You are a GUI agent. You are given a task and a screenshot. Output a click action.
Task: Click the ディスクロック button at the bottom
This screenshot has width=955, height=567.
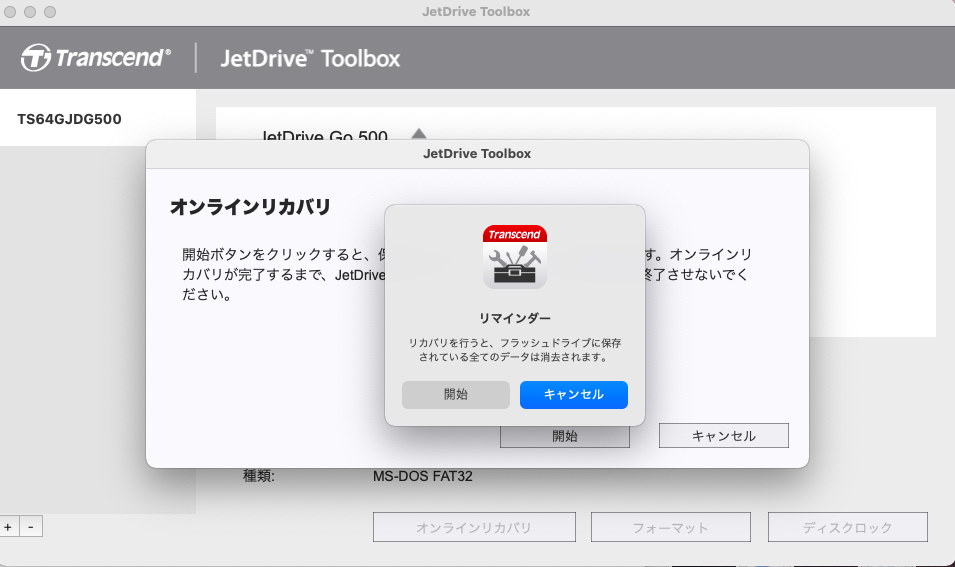pyautogui.click(x=848, y=527)
